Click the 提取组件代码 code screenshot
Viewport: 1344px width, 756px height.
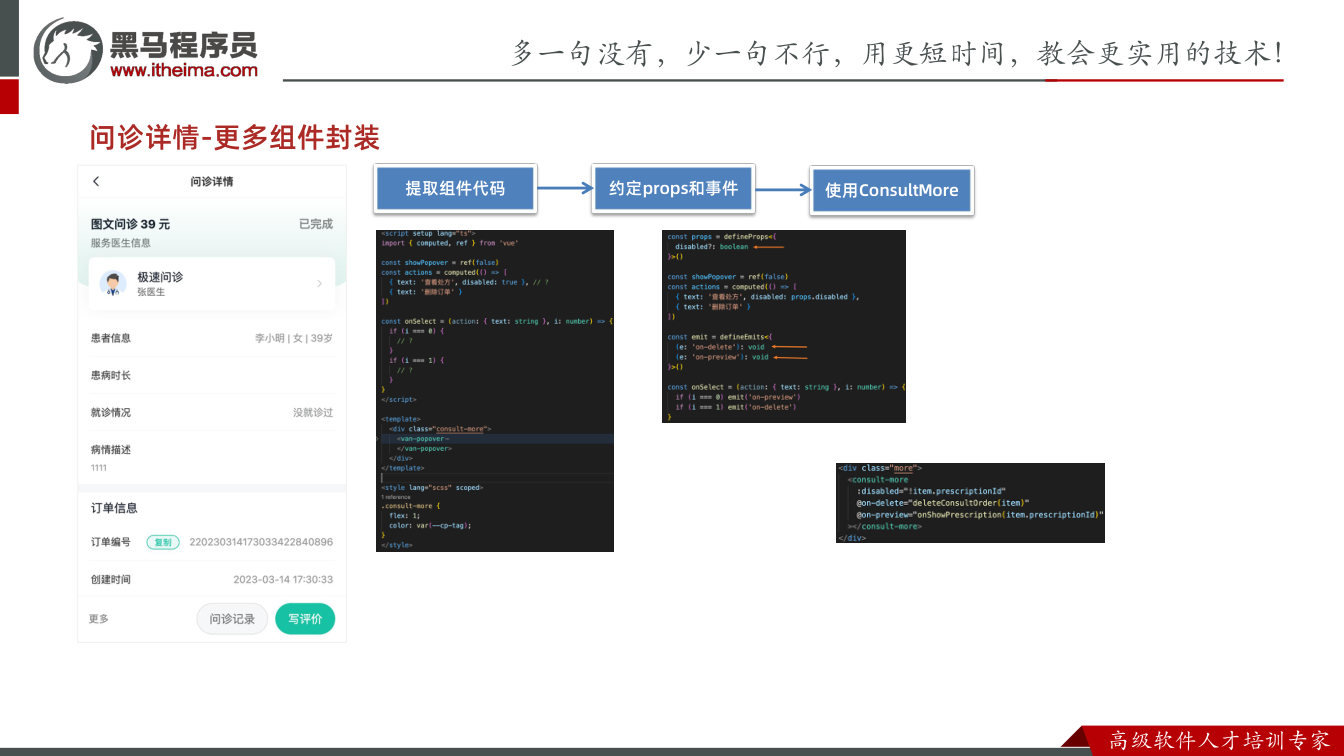(495, 391)
